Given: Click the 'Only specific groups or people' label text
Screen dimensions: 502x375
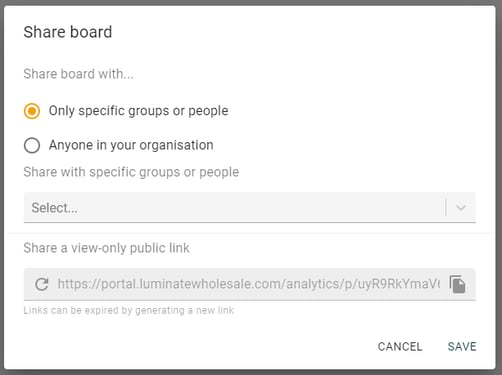Looking at the screenshot, I should pyautogui.click(x=138, y=111).
